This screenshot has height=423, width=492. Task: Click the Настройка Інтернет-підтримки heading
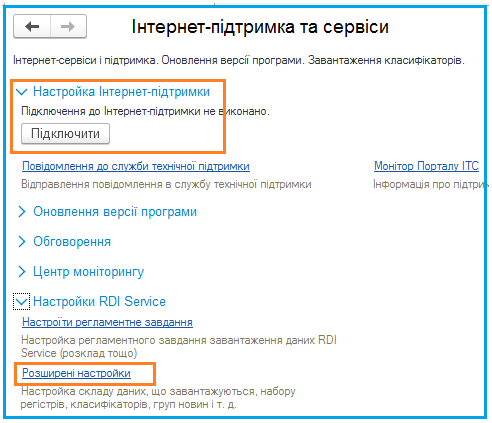(x=121, y=92)
